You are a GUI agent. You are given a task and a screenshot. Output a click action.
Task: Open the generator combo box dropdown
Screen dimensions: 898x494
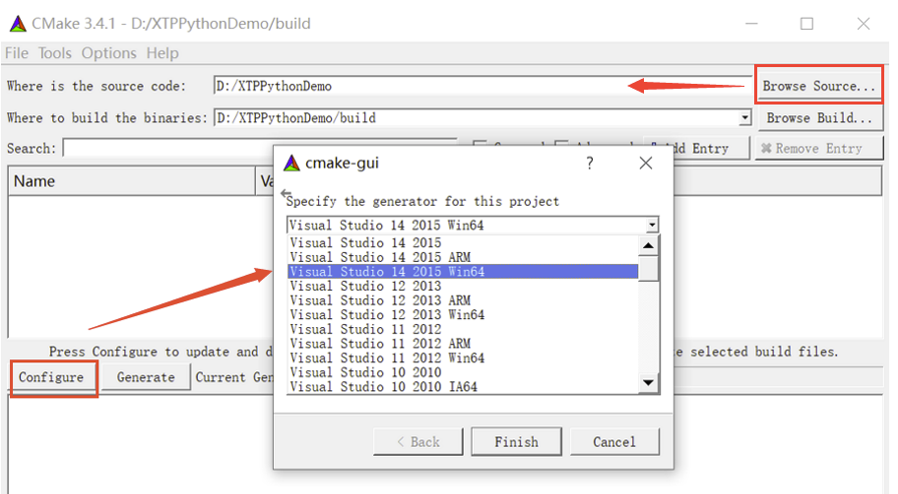pyautogui.click(x=652, y=226)
